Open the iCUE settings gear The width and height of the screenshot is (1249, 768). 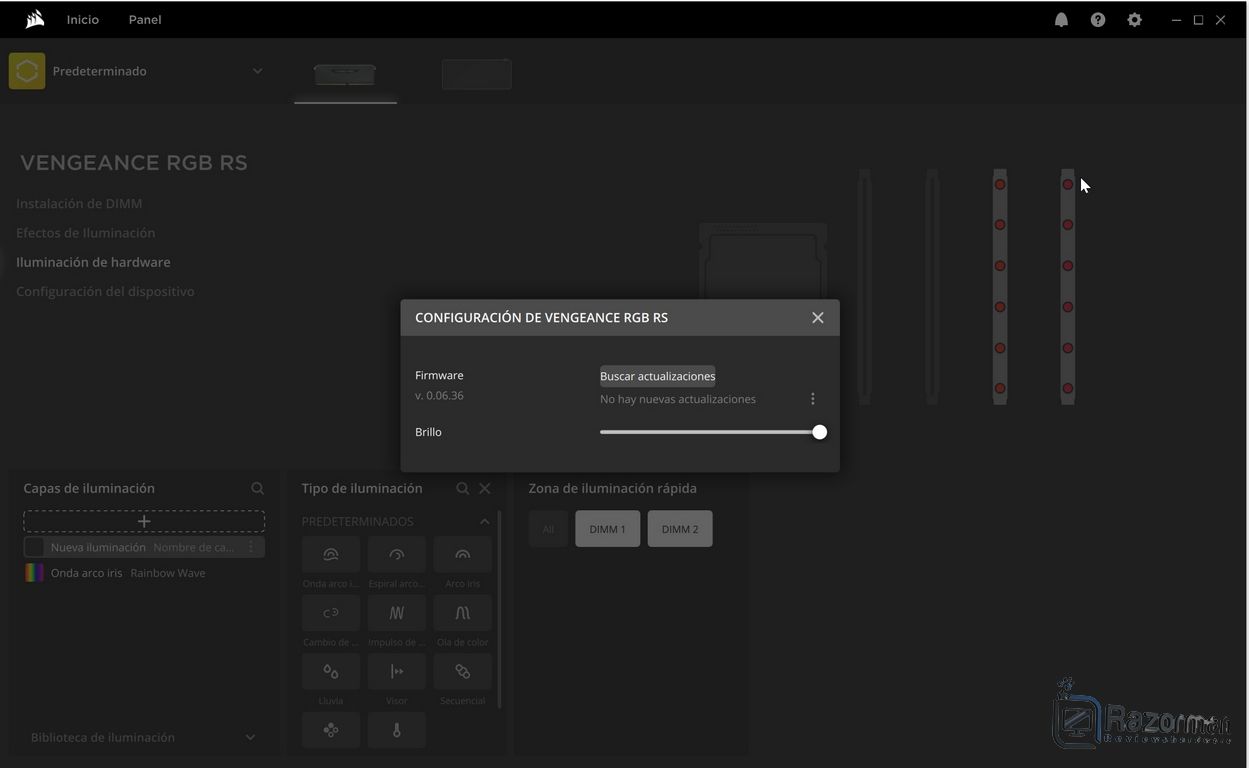click(1134, 19)
